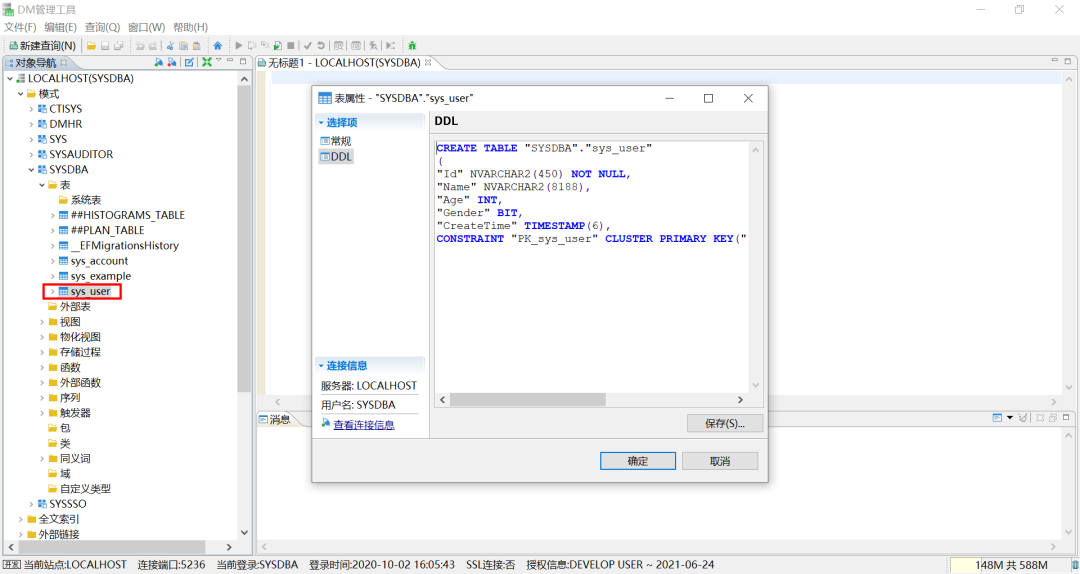Close the 无标题1 query tab
The image size is (1080, 574).
(428, 62)
